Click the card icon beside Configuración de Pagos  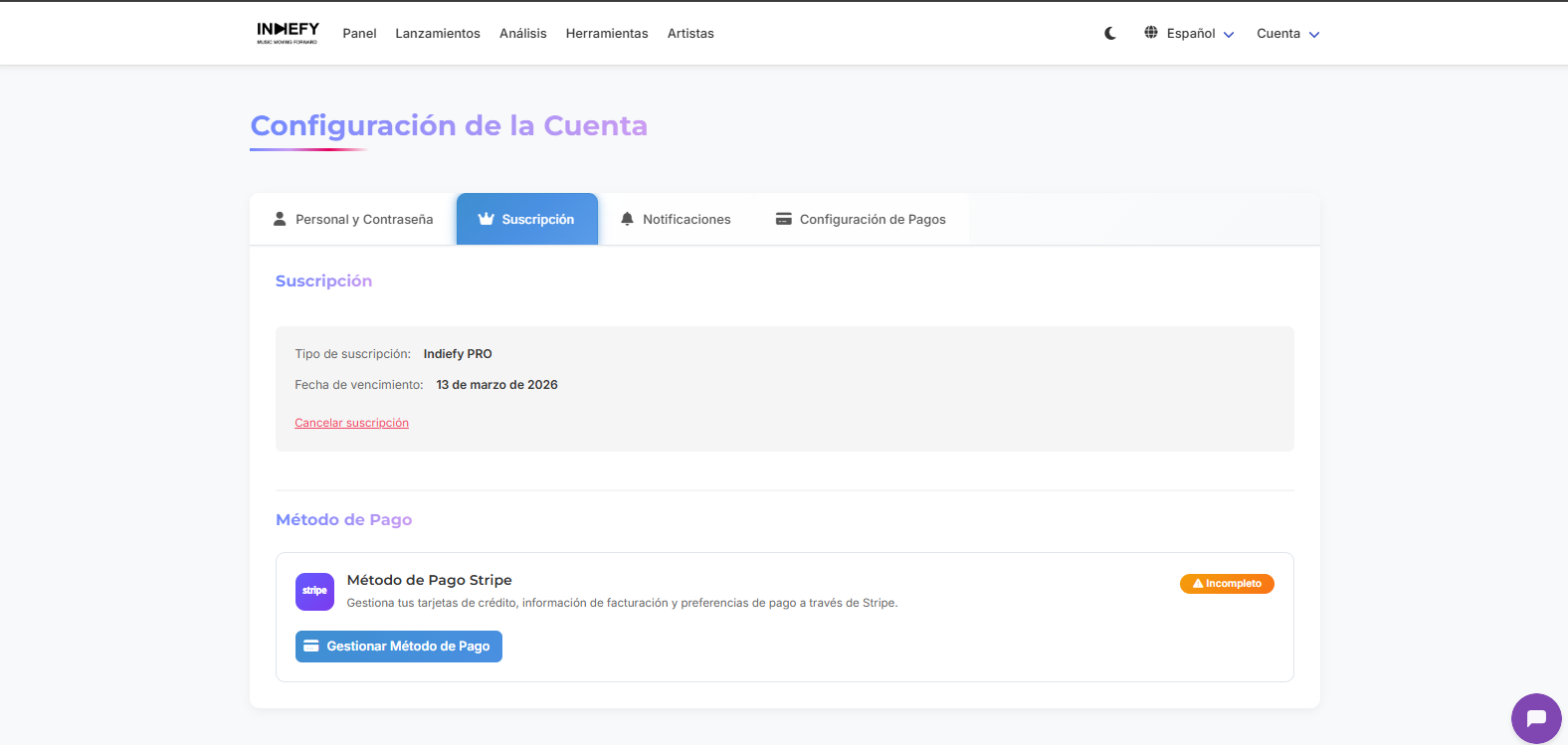784,219
